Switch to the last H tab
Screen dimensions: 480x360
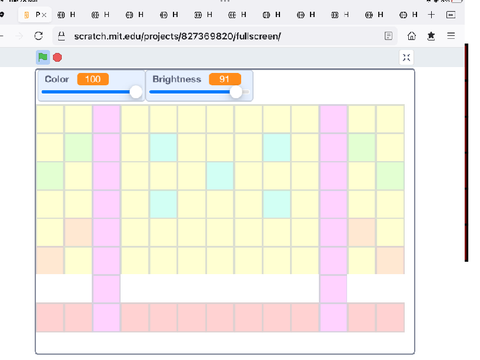(409, 15)
